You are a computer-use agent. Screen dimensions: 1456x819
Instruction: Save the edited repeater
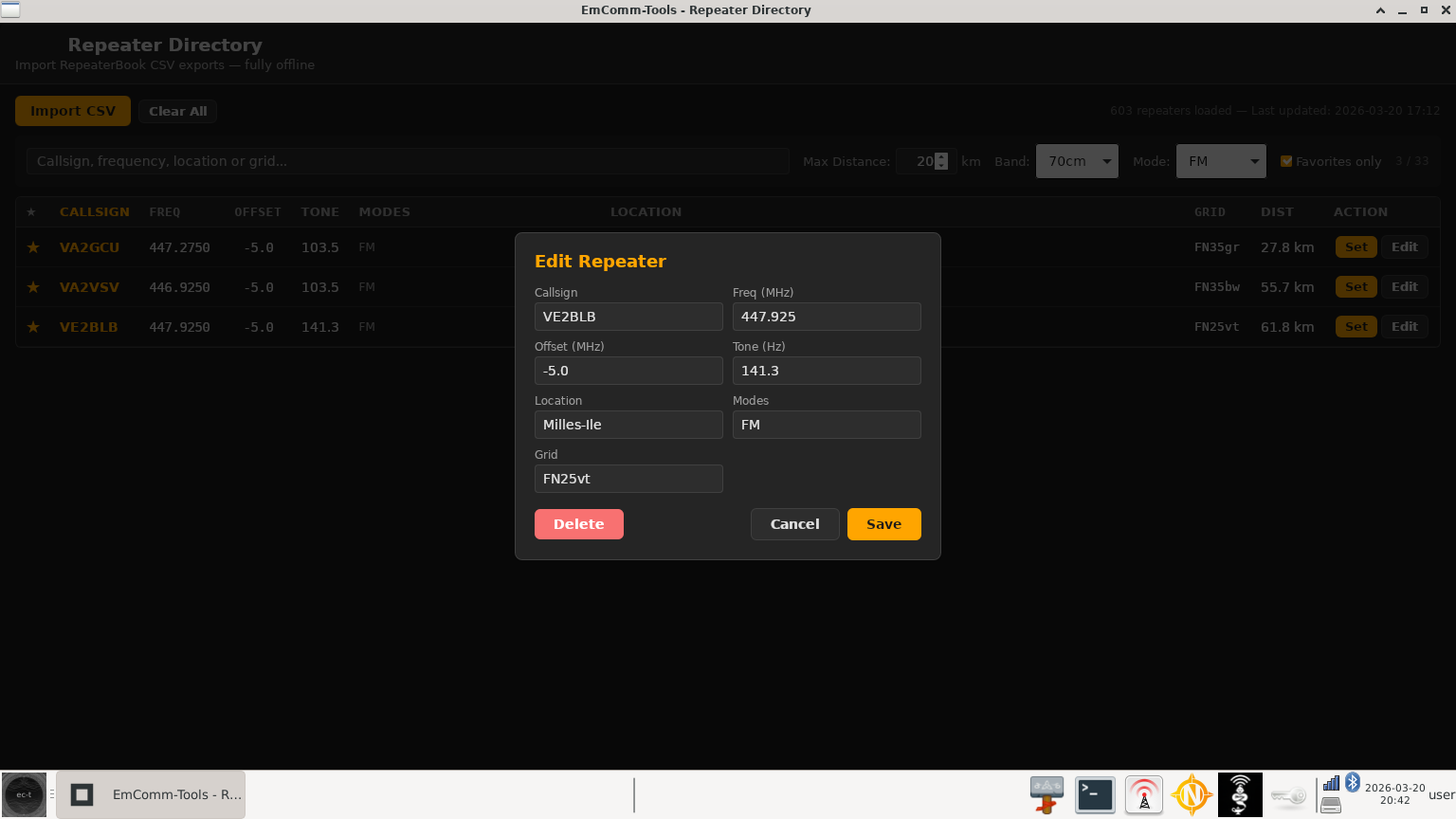pyautogui.click(x=883, y=524)
